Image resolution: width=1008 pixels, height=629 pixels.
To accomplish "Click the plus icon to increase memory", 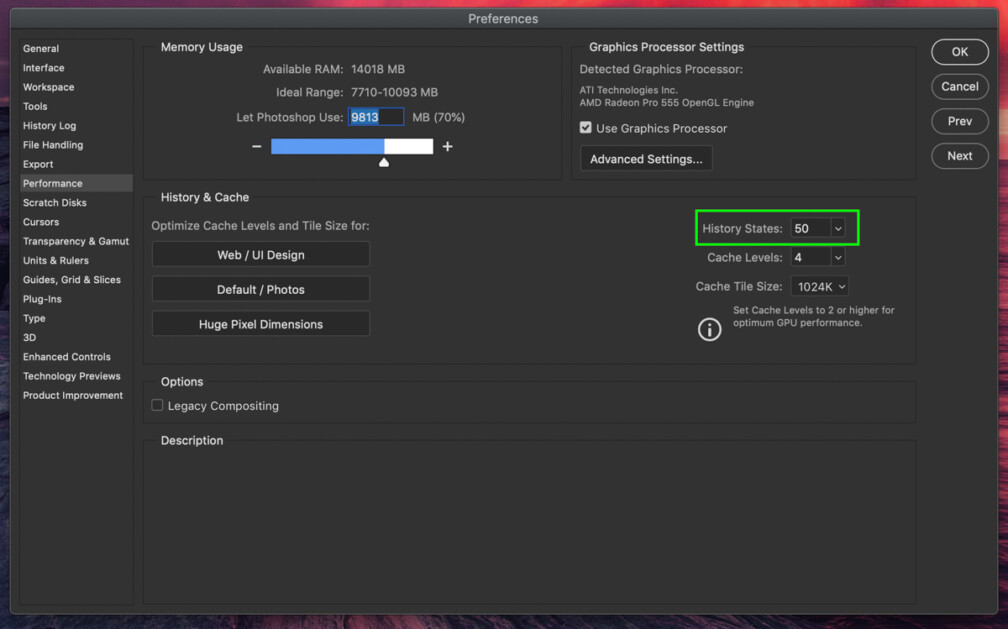I will [x=447, y=147].
